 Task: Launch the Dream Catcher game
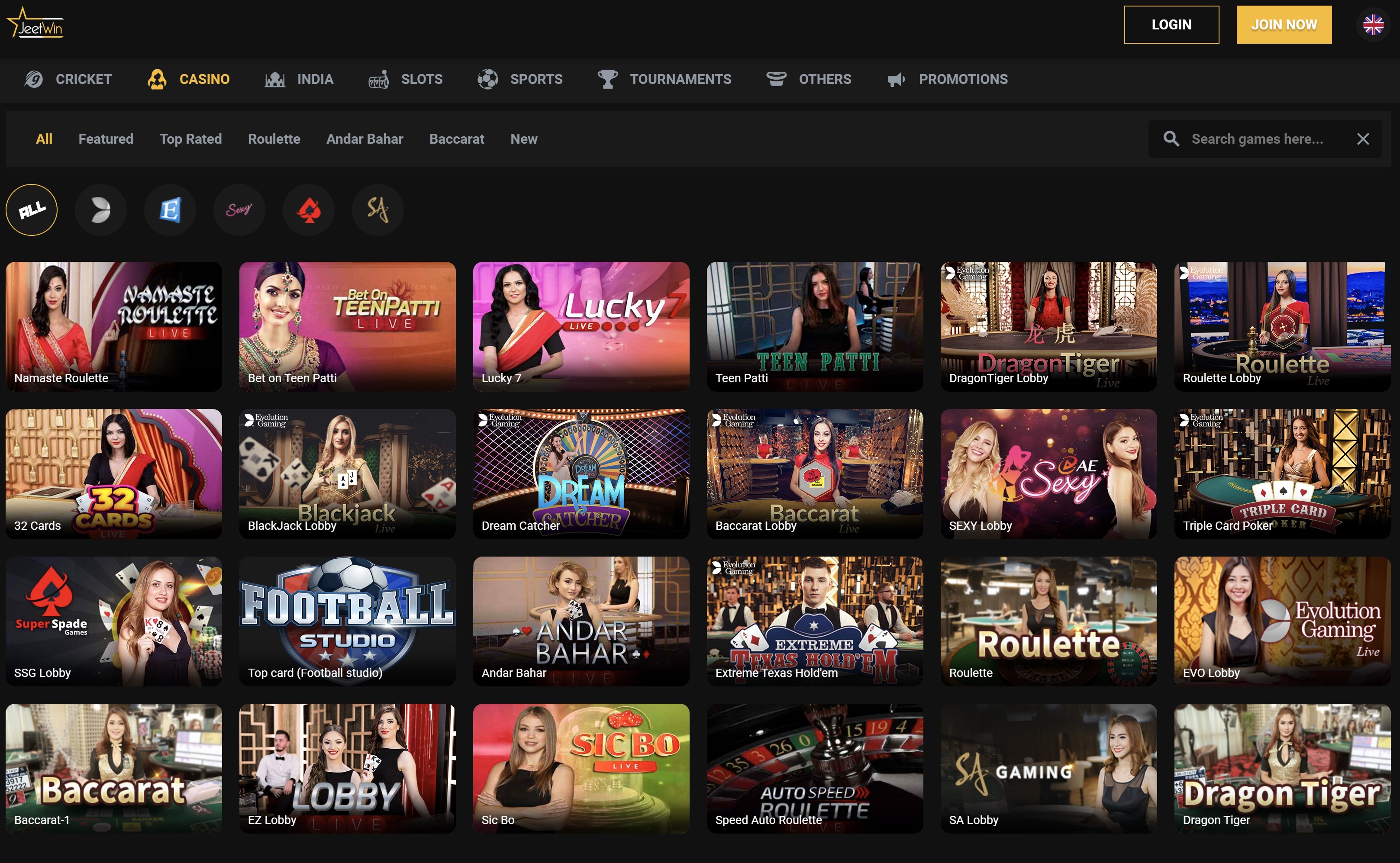coord(581,474)
